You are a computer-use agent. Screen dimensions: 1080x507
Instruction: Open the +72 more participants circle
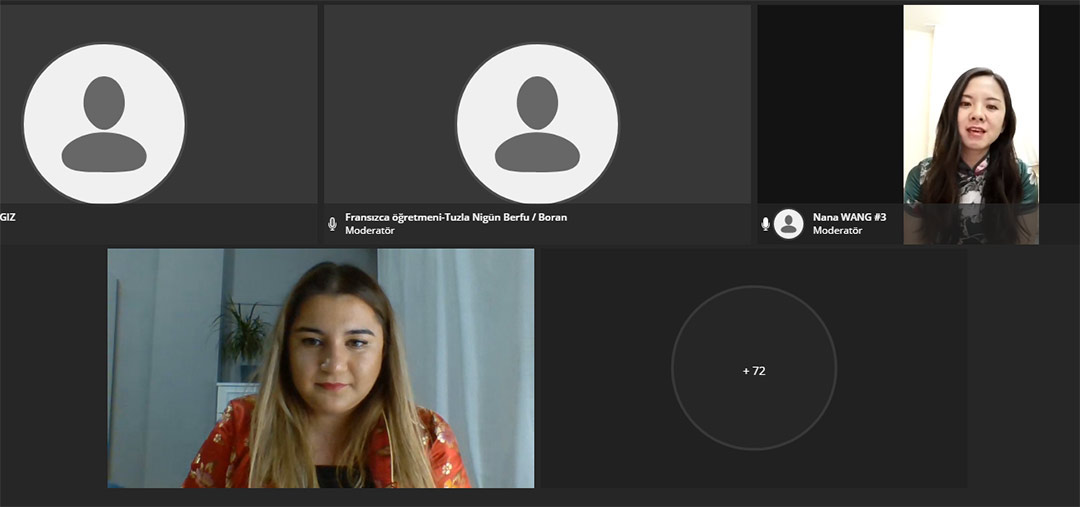[x=754, y=368]
